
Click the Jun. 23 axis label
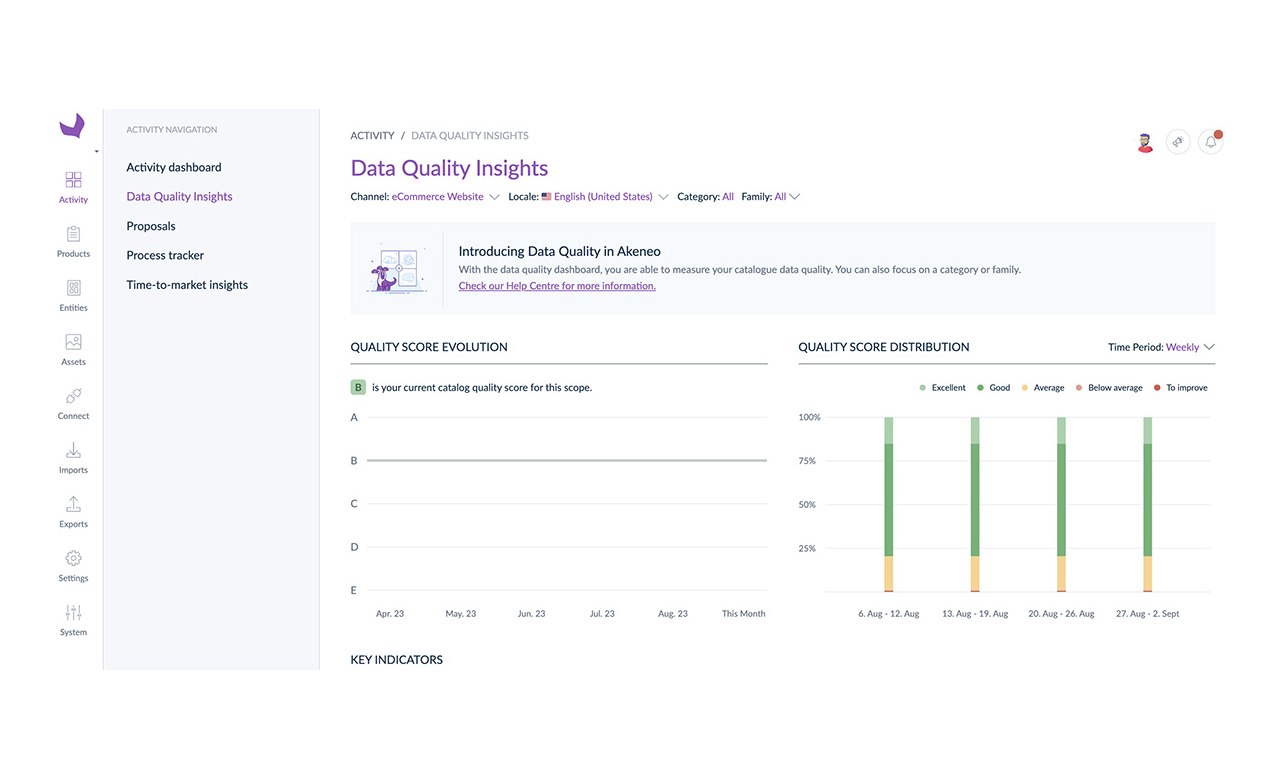click(532, 614)
